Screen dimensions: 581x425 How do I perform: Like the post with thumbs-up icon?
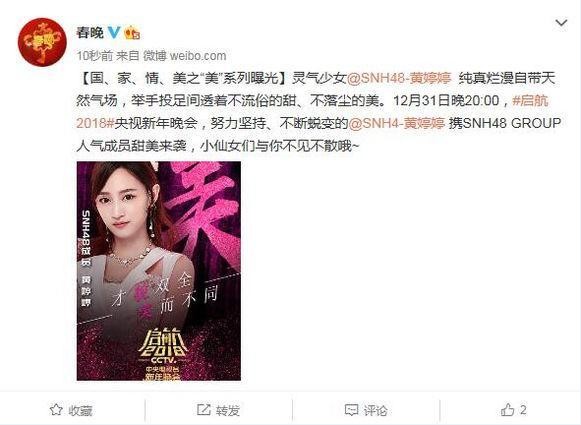[x=507, y=409]
